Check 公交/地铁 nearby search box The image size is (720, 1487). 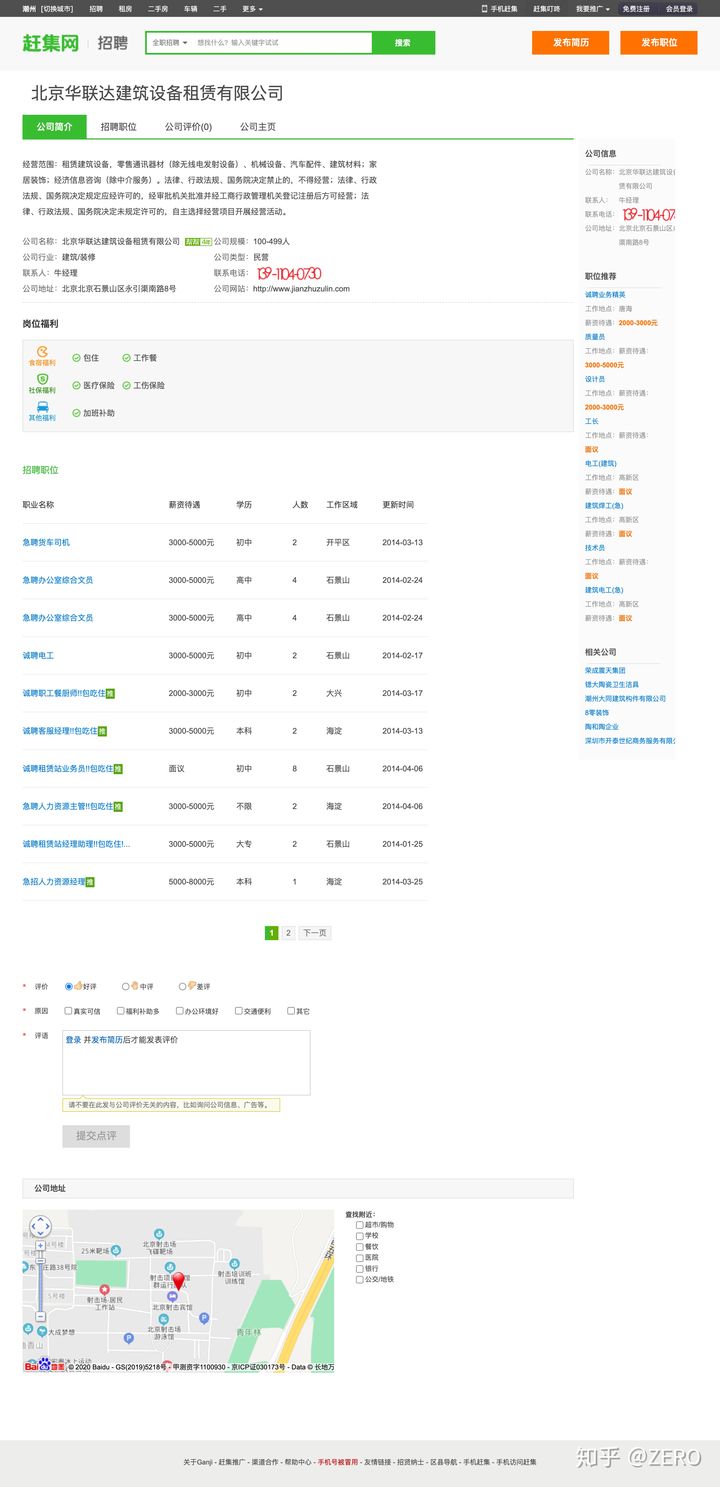360,1279
